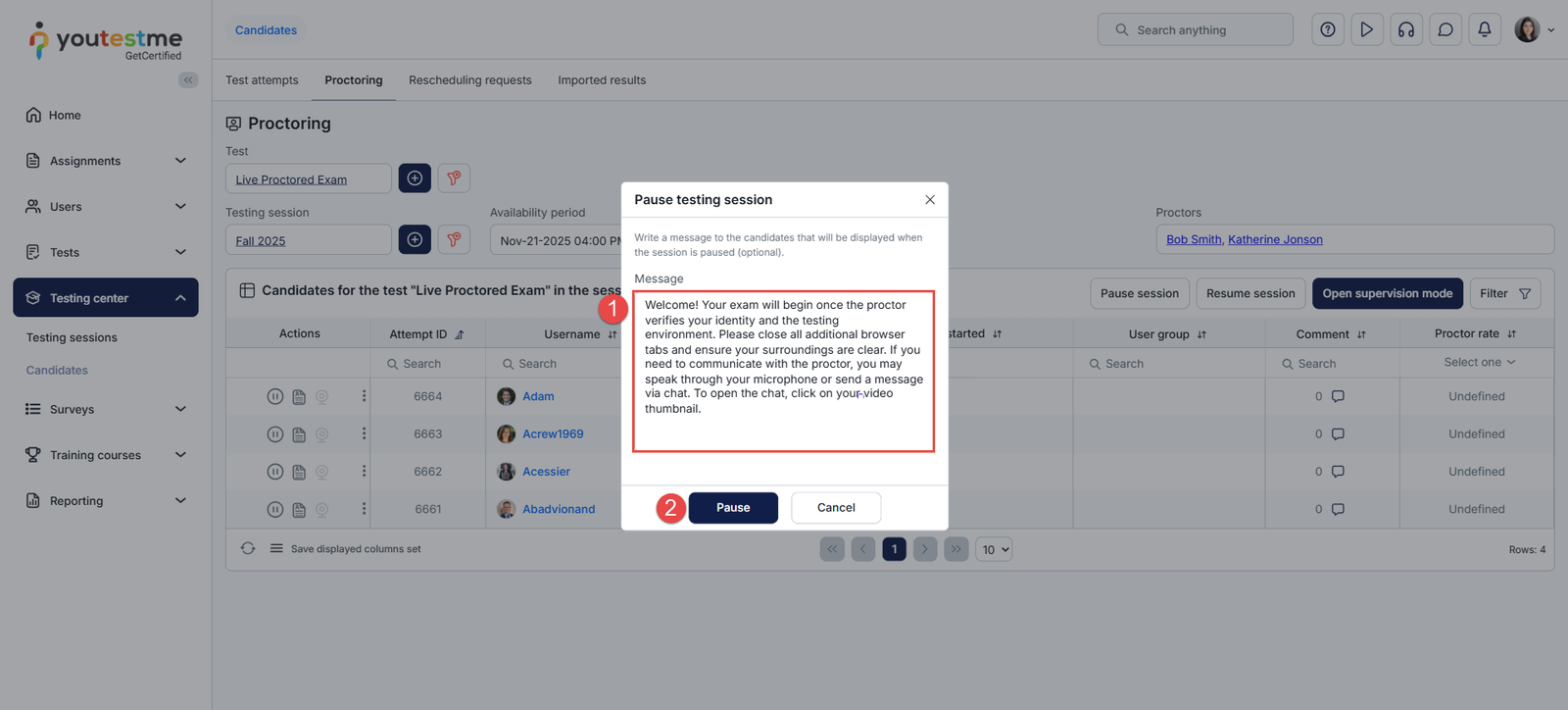Expand the Reporting sidebar section
The image size is (1568, 710).
[x=106, y=501]
